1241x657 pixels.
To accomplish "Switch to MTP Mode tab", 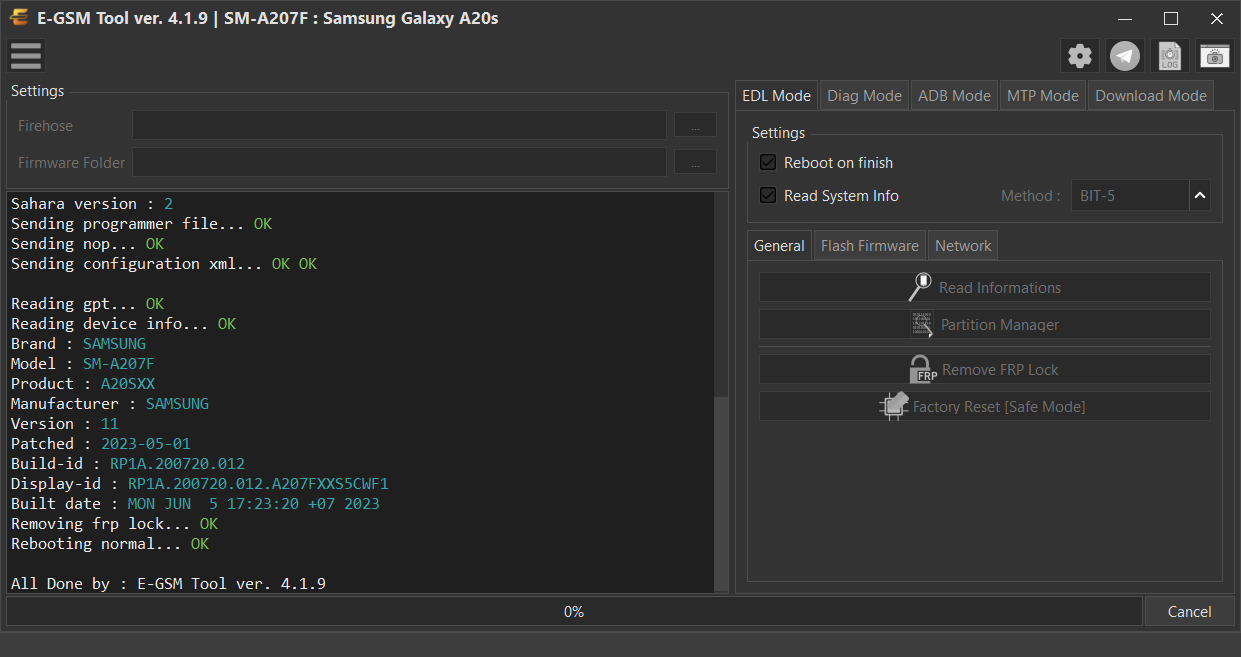I will [x=1043, y=95].
